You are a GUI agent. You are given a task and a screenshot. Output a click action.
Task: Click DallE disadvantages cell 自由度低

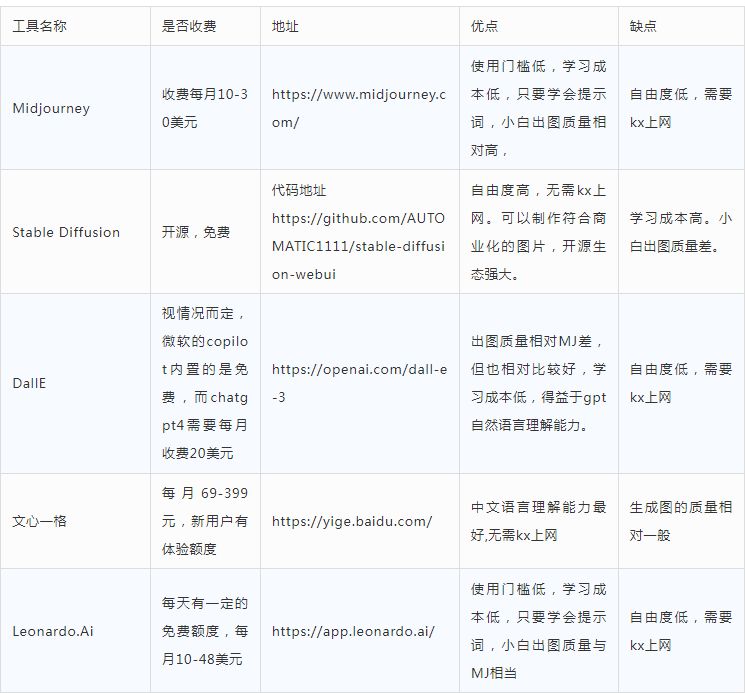(x=681, y=383)
